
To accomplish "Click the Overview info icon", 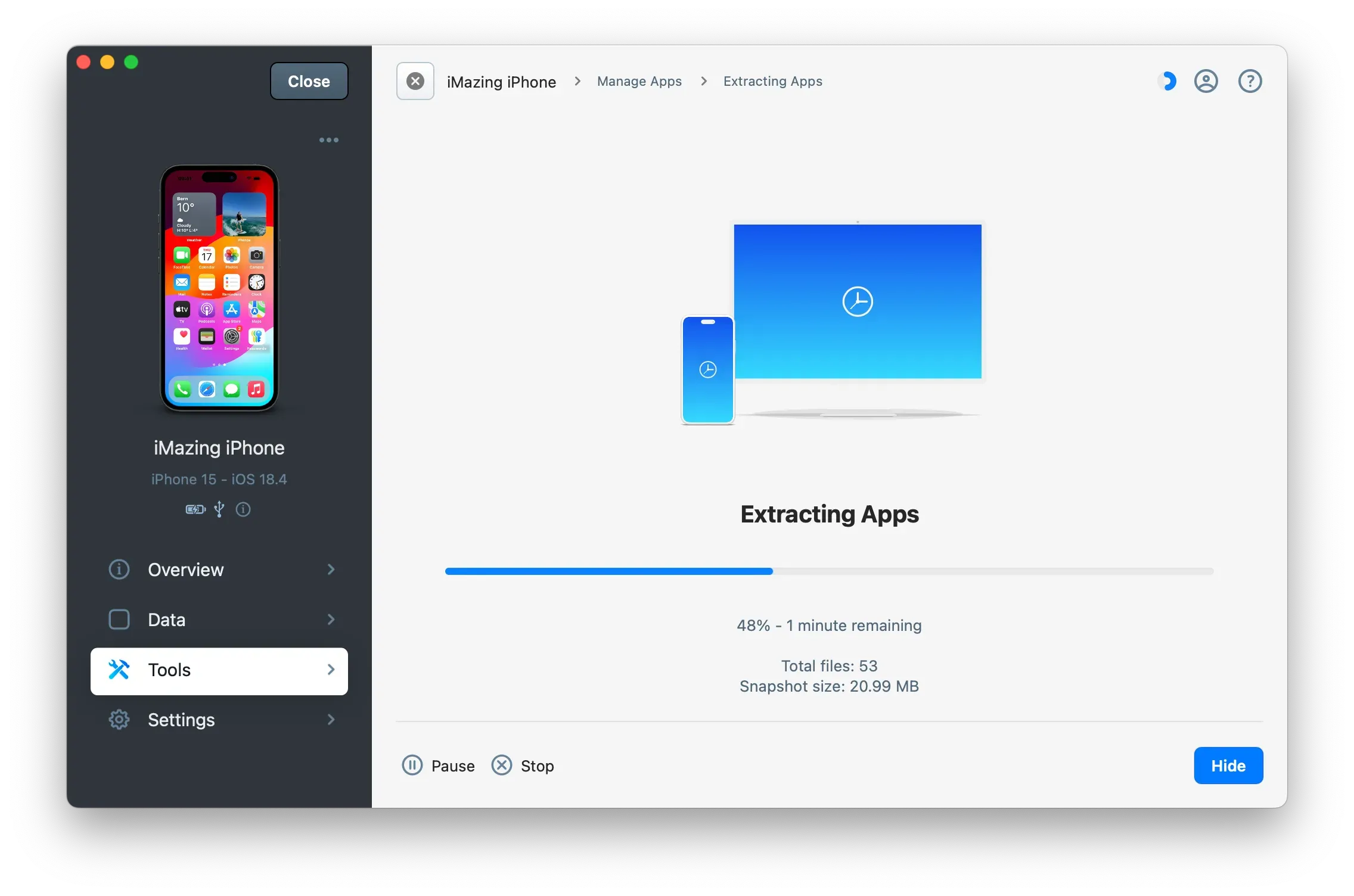I will tap(119, 570).
